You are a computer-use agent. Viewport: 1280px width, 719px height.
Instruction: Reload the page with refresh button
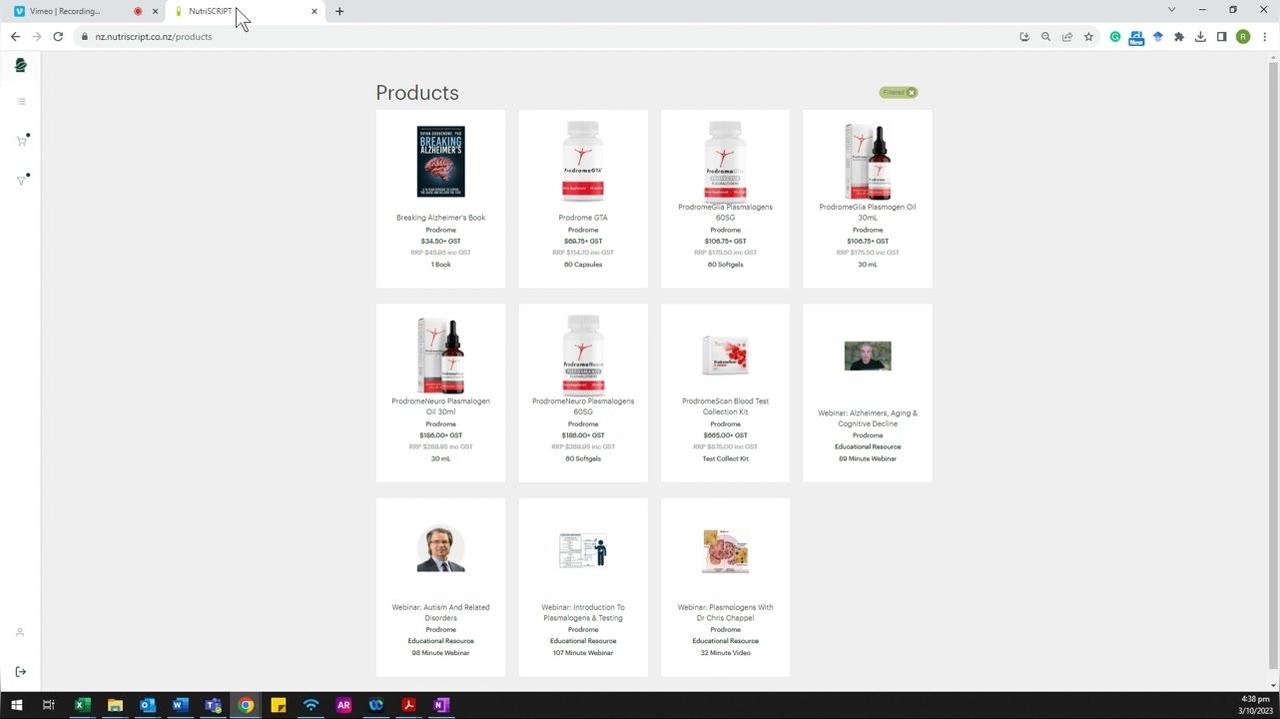click(x=58, y=37)
